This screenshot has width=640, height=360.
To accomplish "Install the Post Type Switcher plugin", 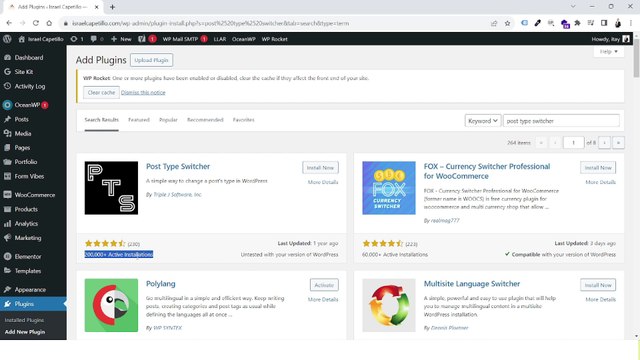I will click(320, 168).
